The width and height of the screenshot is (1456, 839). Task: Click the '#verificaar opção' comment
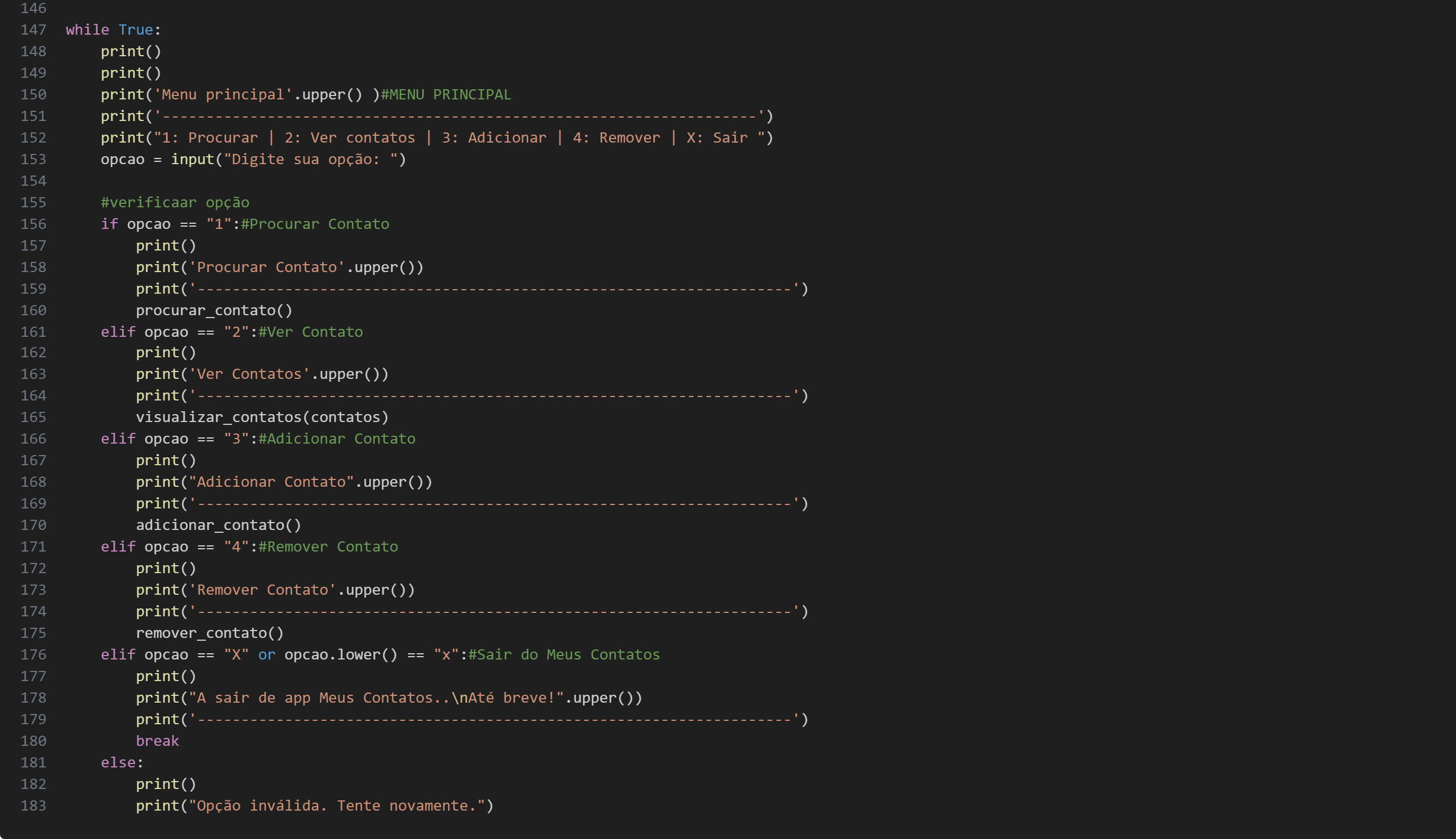click(175, 202)
